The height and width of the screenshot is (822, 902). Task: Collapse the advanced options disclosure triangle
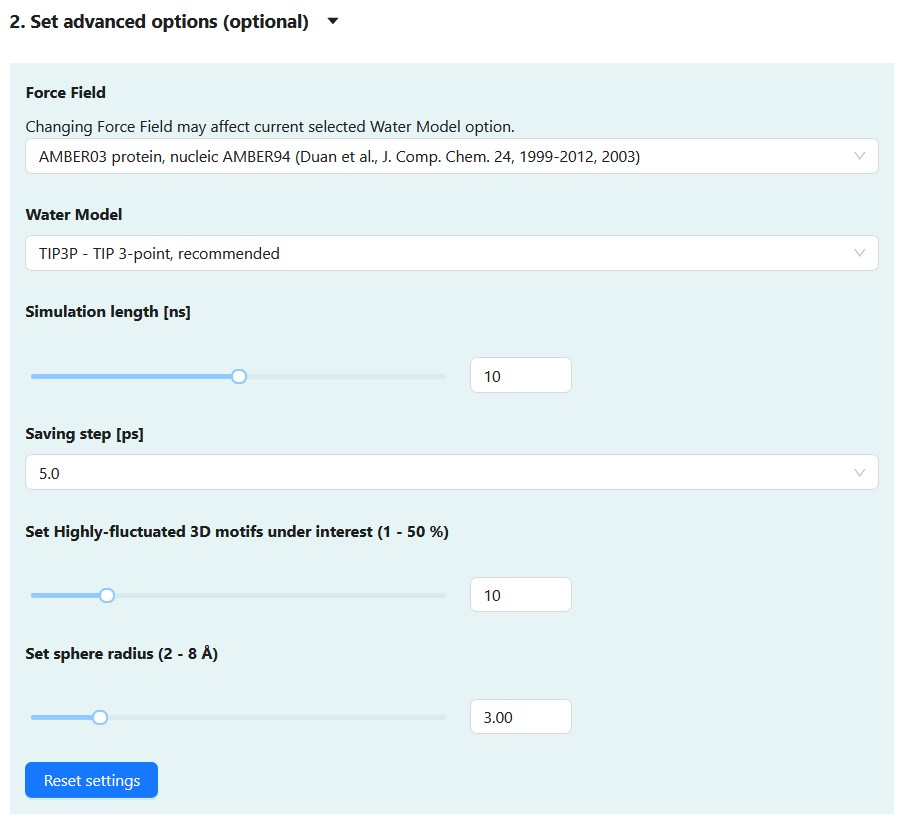click(x=333, y=21)
